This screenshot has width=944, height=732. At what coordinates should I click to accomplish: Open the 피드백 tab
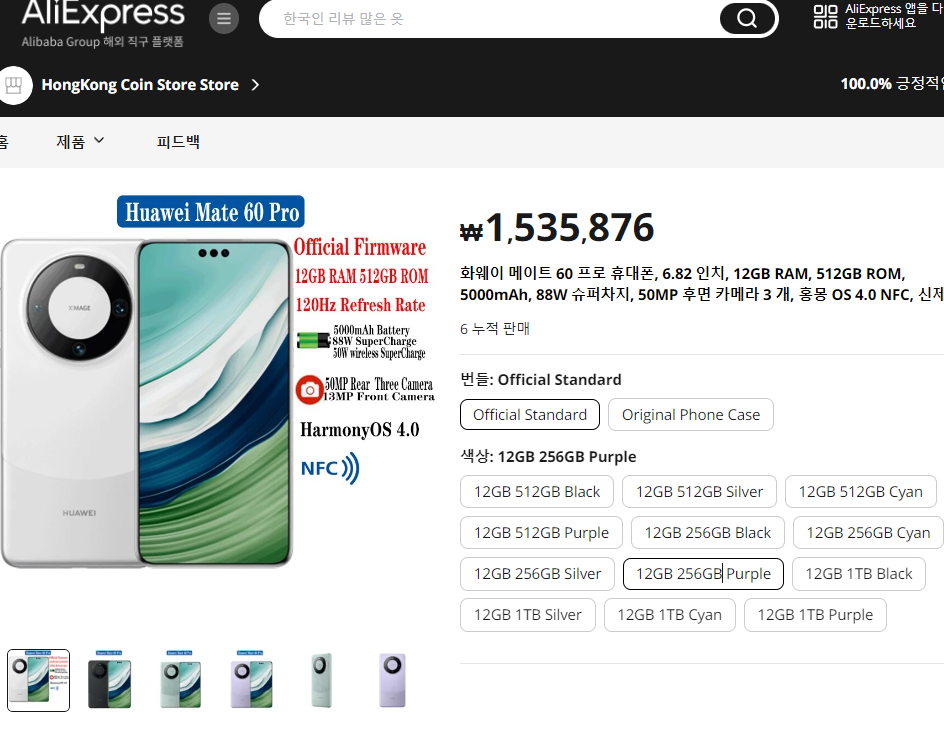click(x=178, y=141)
